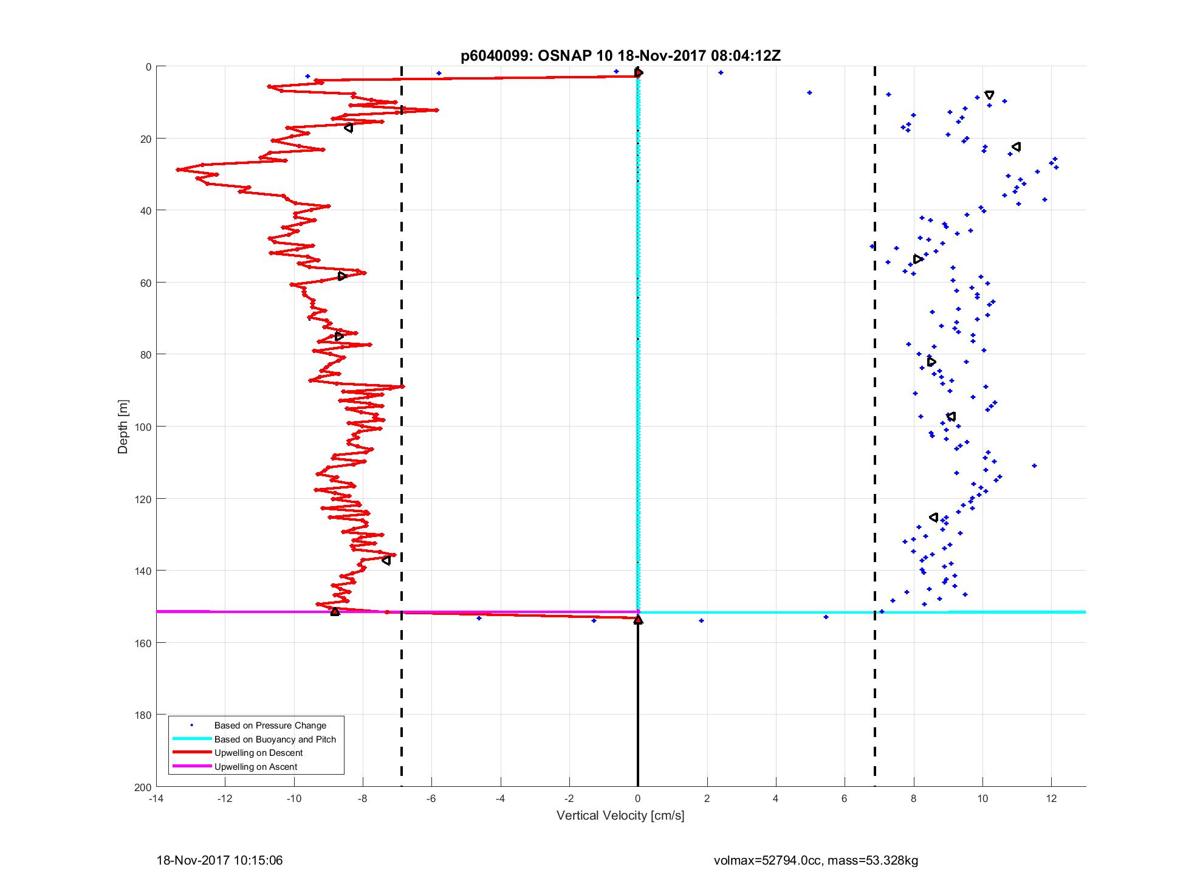Screen dimensions: 1200x885
Task: Click legend entry 'Upwelling on Ascent'
Action: (255, 767)
